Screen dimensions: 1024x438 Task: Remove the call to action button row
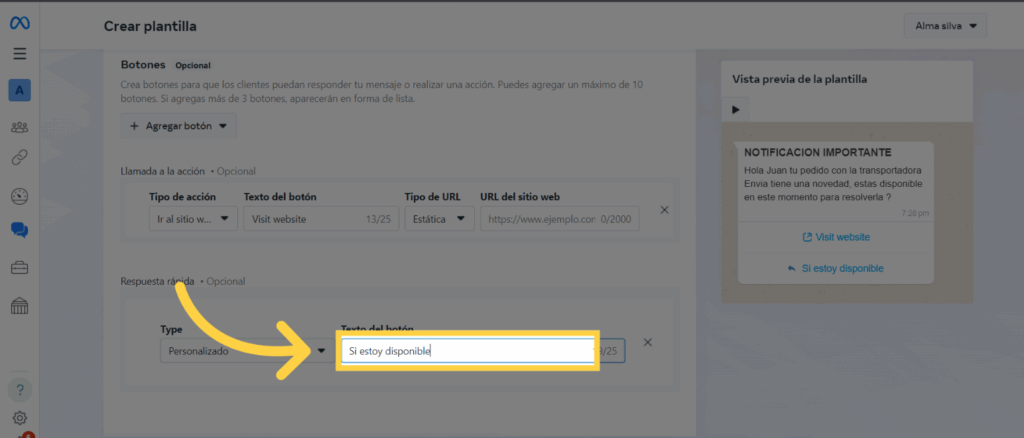(x=664, y=210)
